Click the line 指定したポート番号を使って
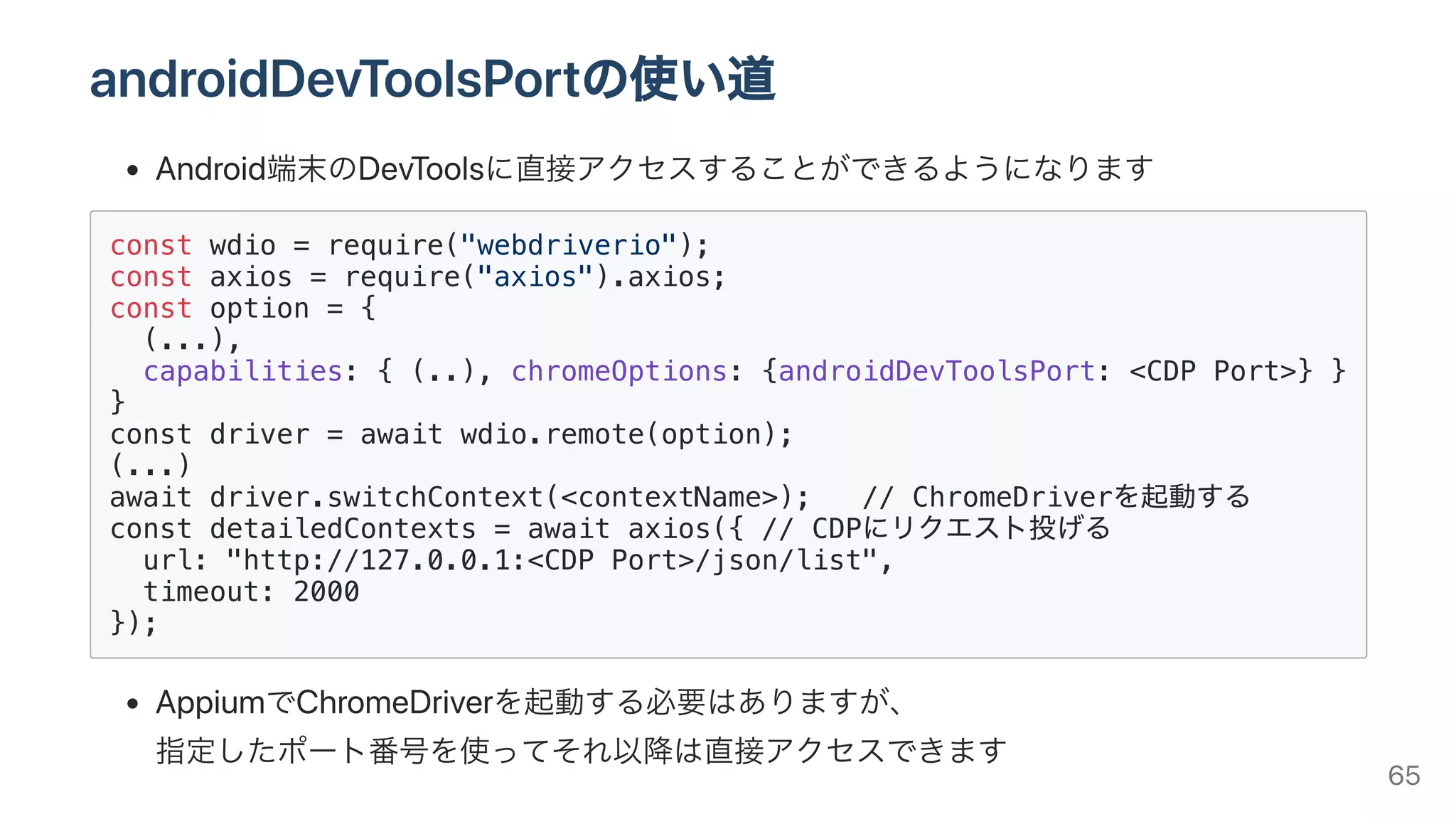The width and height of the screenshot is (1456, 819). point(582,751)
